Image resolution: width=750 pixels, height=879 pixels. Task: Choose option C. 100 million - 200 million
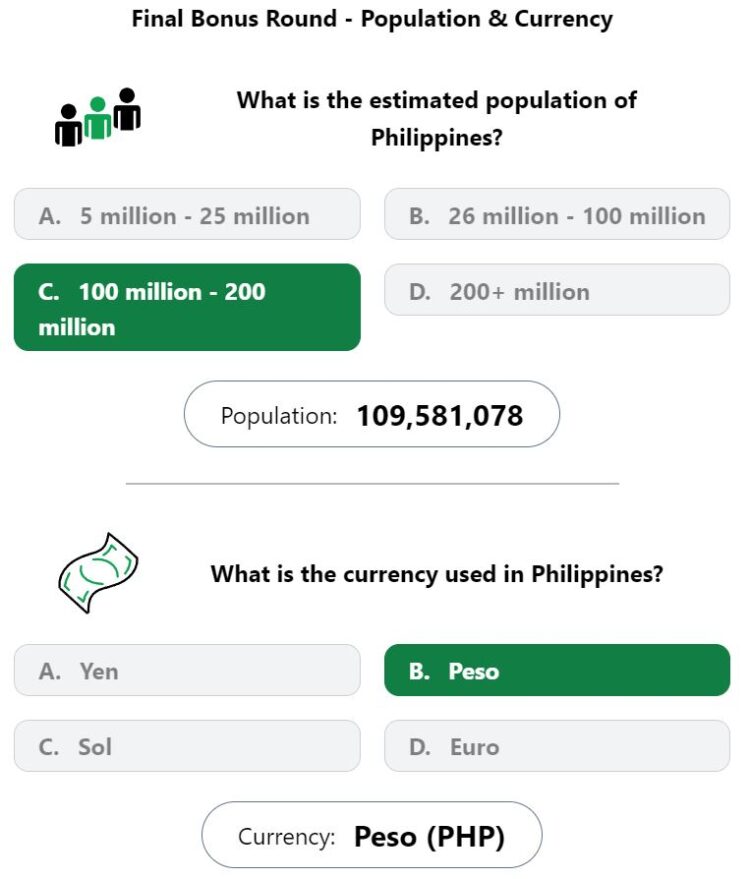187,307
